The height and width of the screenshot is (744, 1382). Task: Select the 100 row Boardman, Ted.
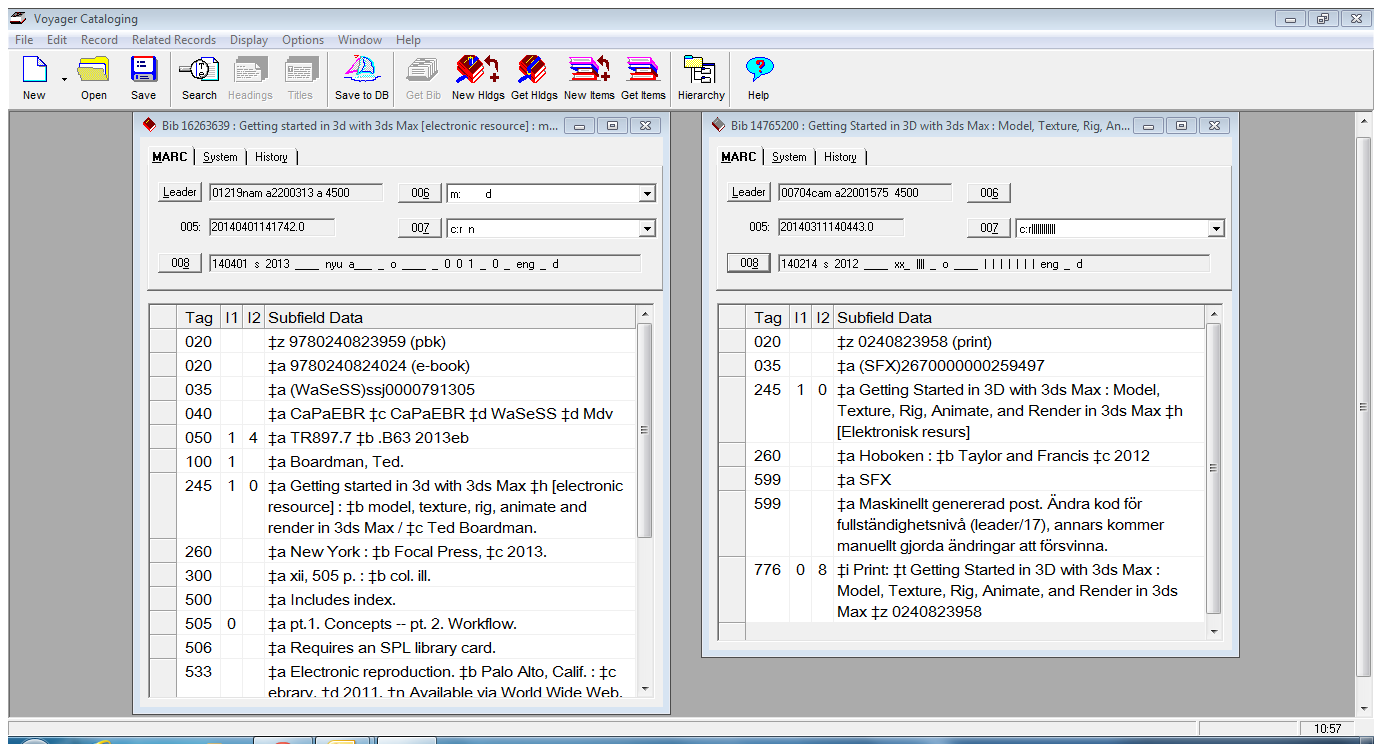click(393, 461)
